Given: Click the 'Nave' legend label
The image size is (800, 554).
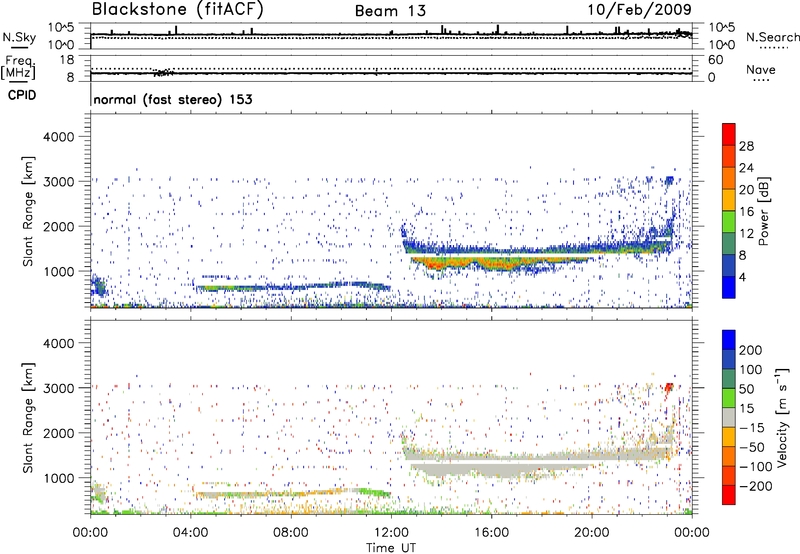Looking at the screenshot, I should point(761,69).
